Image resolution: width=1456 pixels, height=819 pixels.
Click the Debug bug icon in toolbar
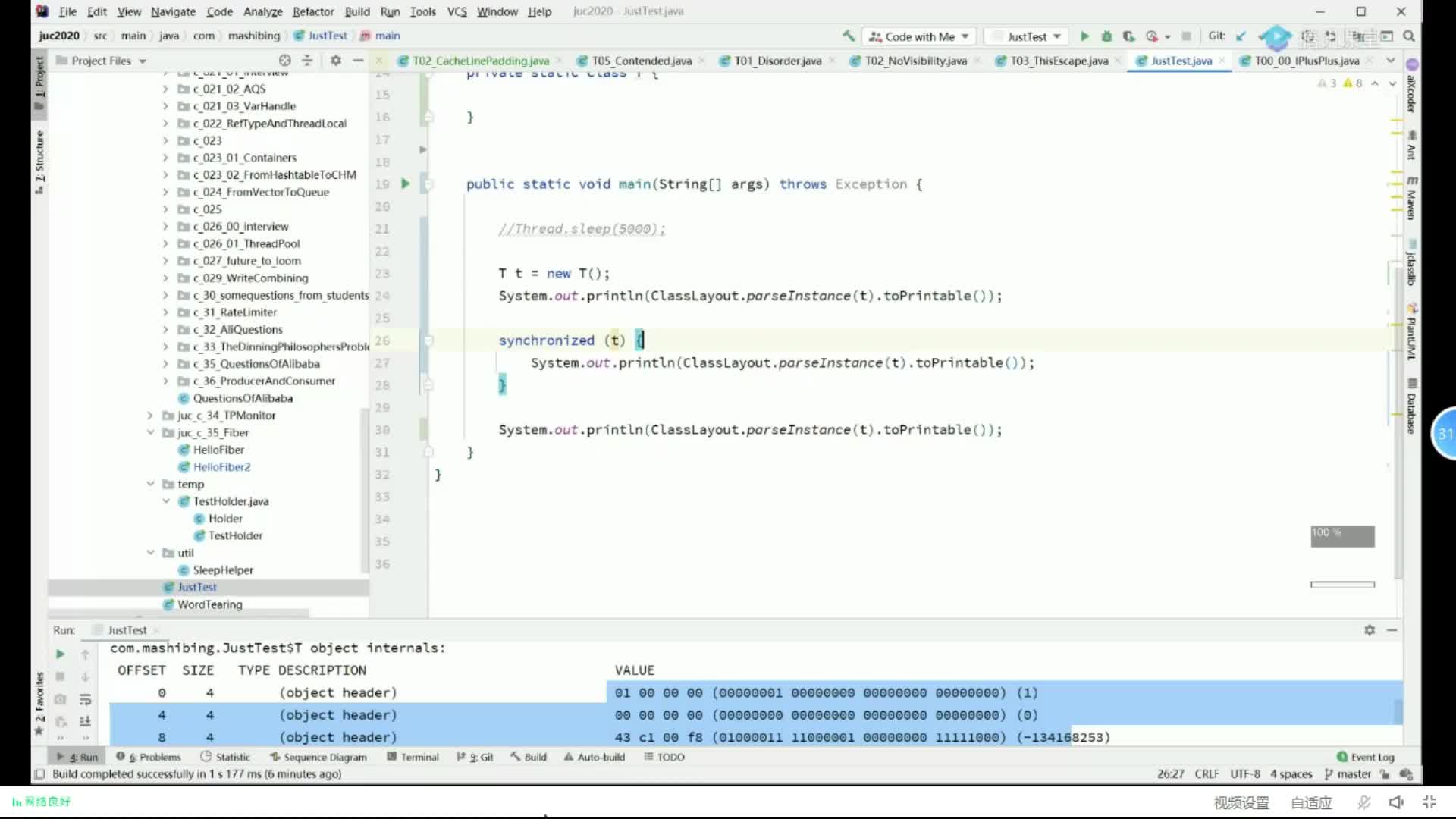click(x=1106, y=36)
